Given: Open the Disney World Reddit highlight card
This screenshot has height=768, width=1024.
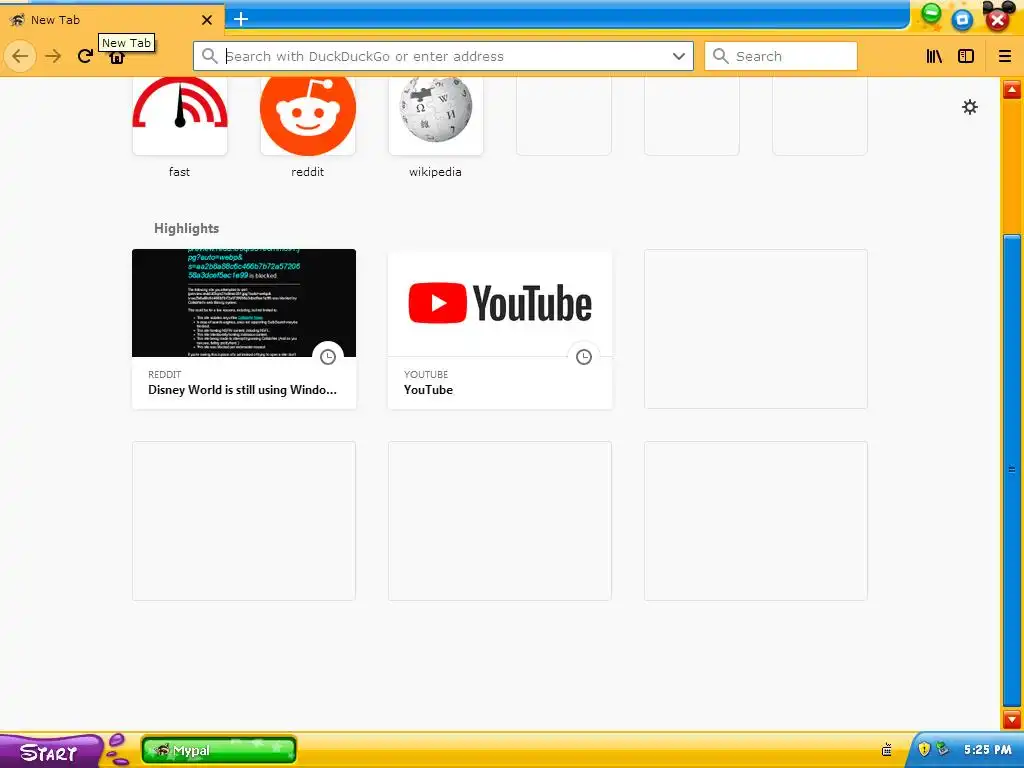Looking at the screenshot, I should pyautogui.click(x=244, y=329).
